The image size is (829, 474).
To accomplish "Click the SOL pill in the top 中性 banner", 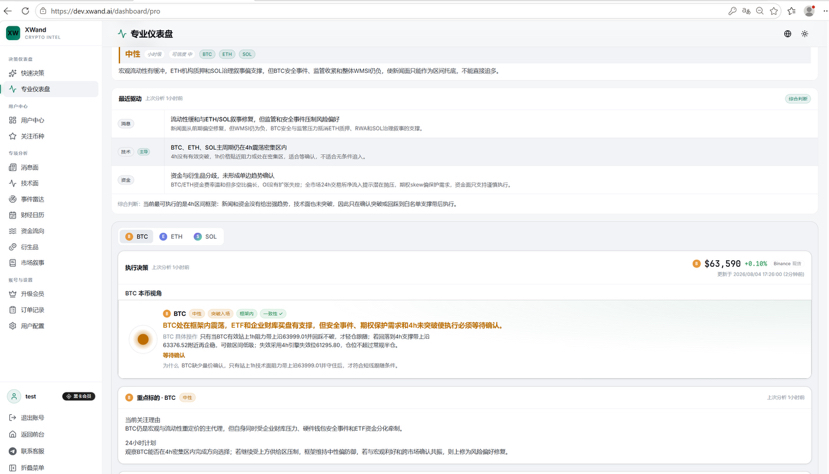I will point(247,54).
